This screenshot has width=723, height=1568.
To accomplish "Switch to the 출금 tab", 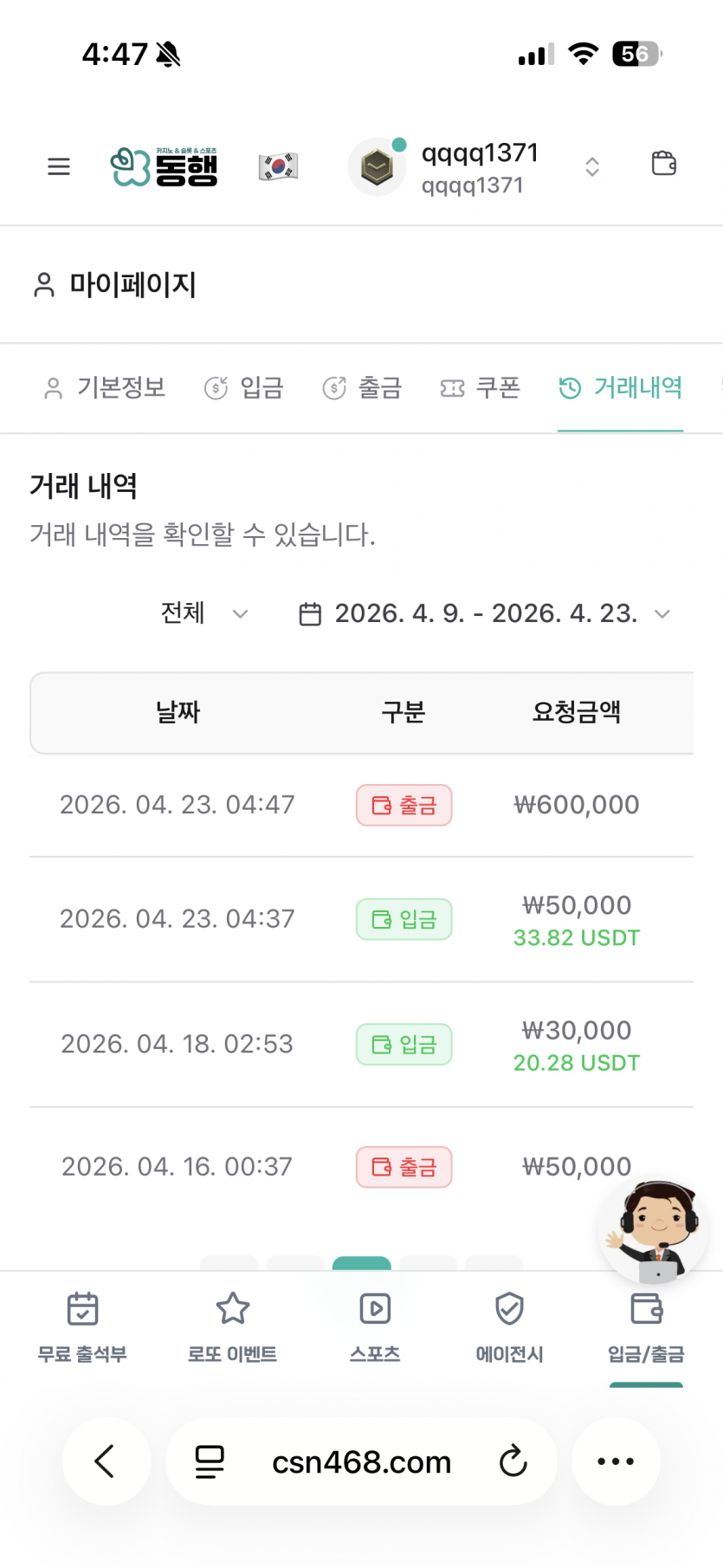I will coord(362,388).
